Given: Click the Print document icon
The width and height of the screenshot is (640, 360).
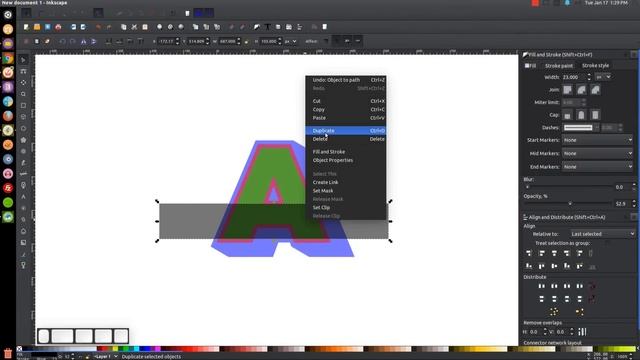Looking at the screenshot, I should tap(58, 27).
